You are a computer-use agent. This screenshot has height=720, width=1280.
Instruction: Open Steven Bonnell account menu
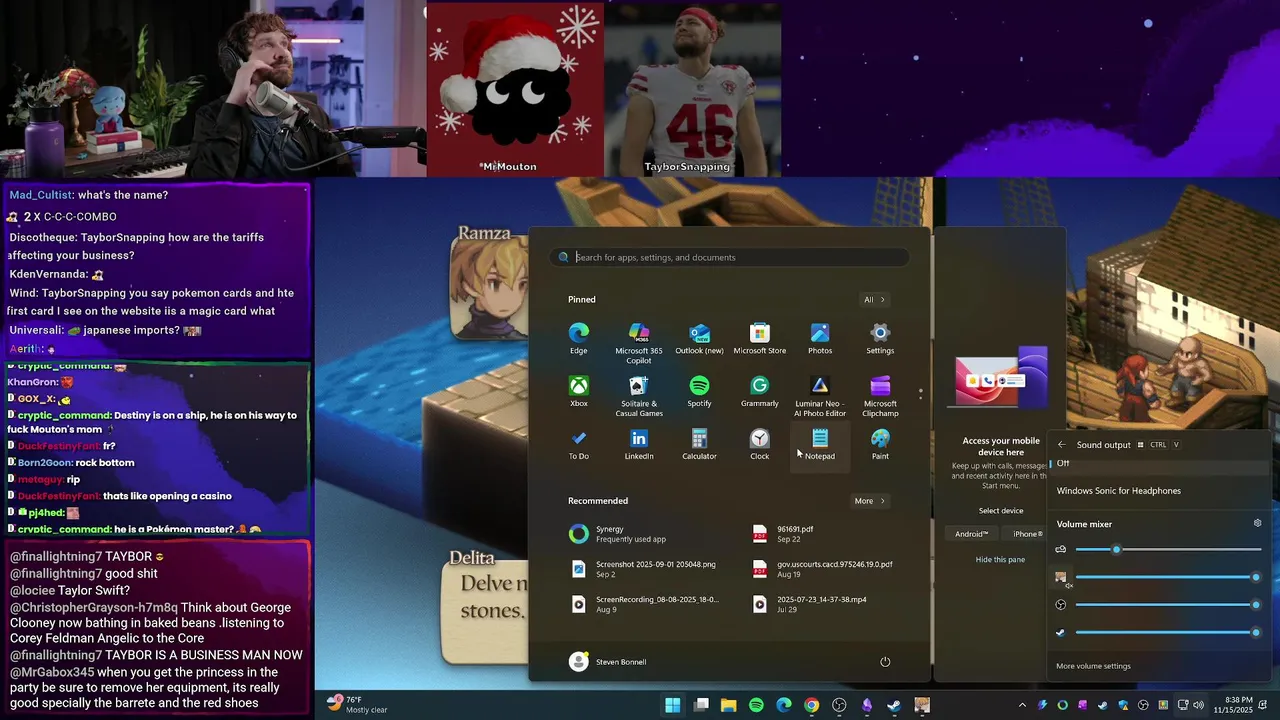pos(607,661)
